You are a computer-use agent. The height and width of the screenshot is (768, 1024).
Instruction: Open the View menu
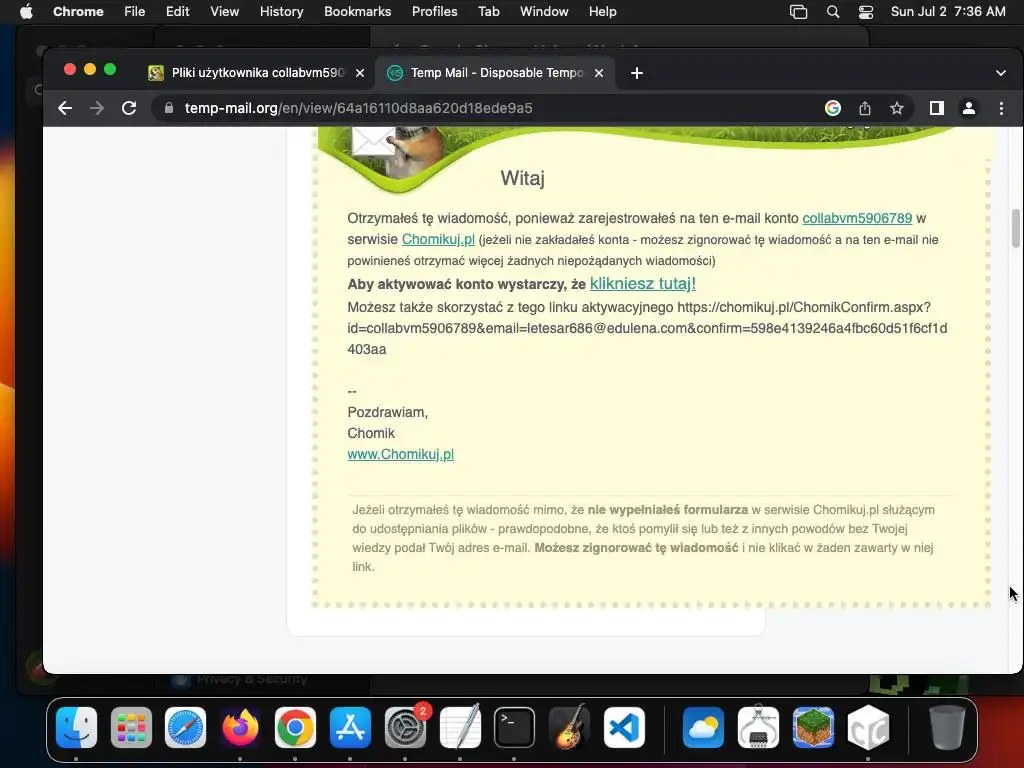tap(225, 12)
